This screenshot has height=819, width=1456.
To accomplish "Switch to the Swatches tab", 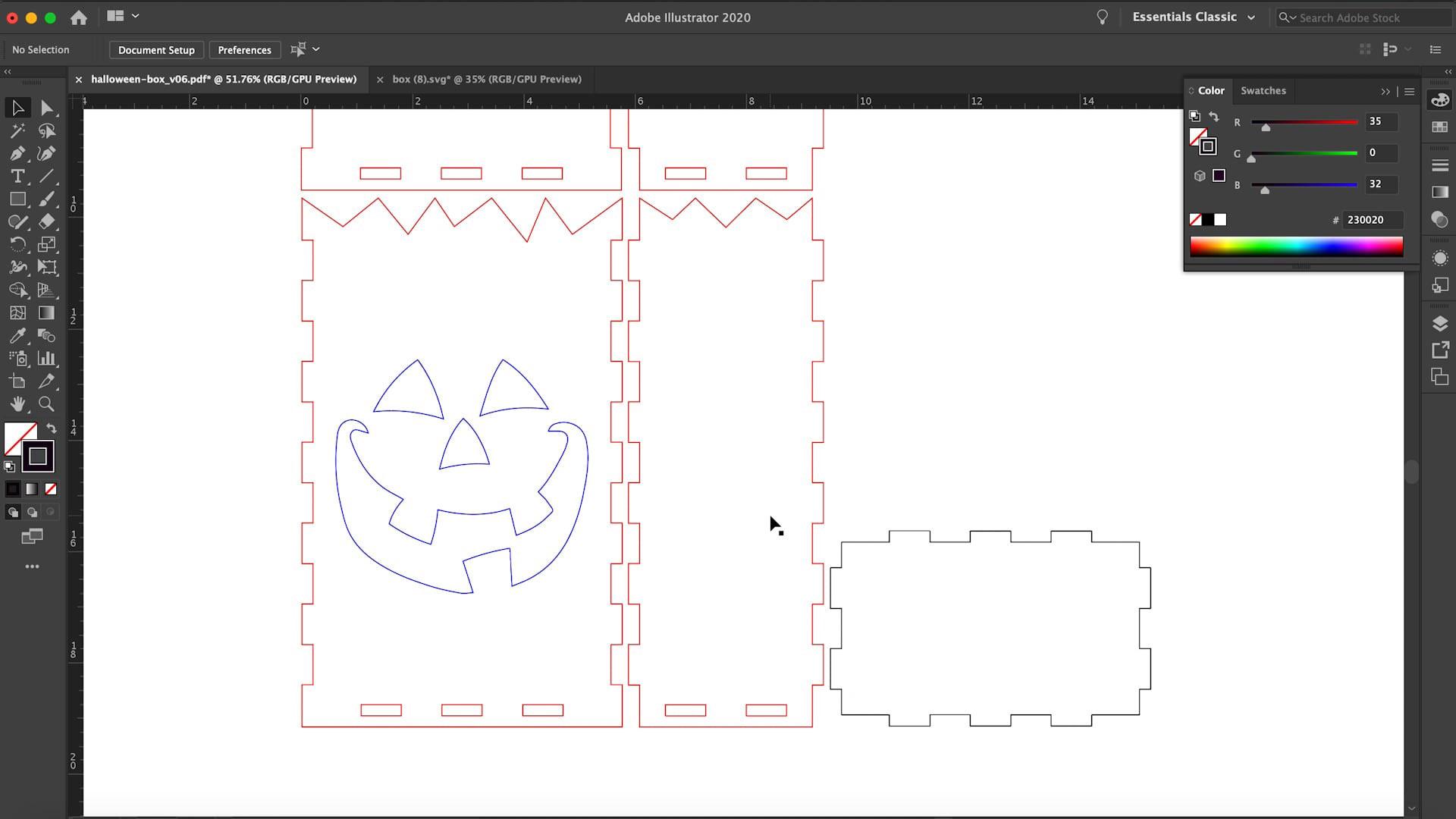I will point(1263,90).
